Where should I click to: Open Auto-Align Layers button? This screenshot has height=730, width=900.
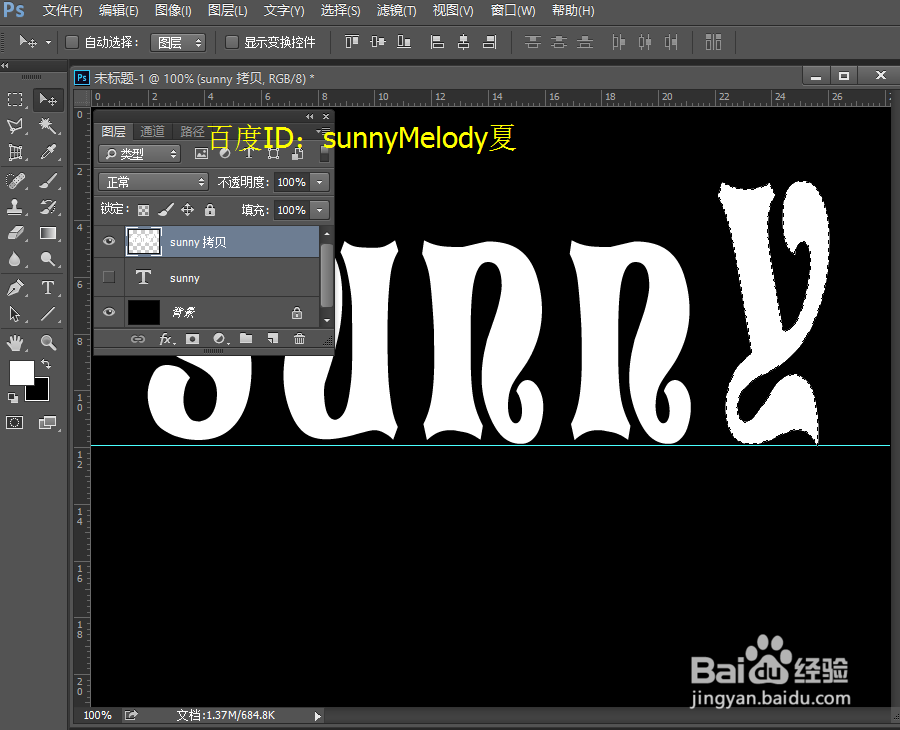[x=713, y=42]
